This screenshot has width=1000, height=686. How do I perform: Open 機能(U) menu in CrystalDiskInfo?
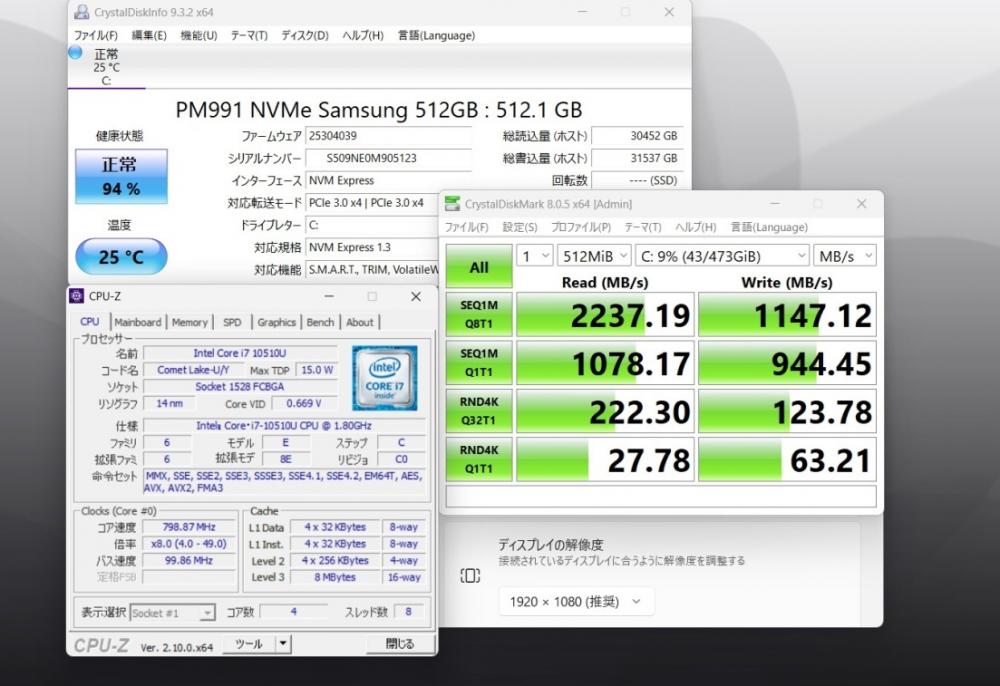199,36
